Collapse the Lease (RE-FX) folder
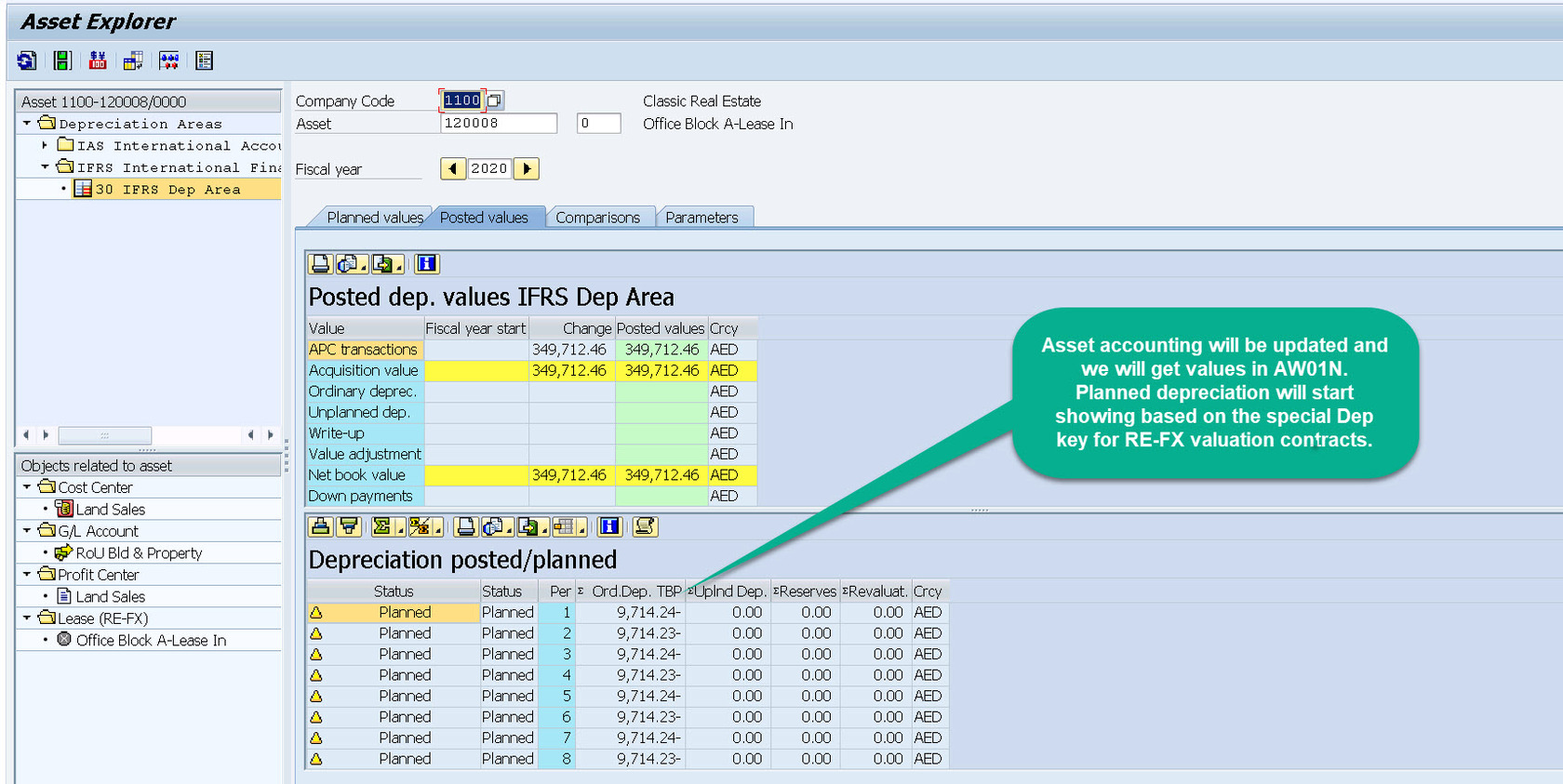The height and width of the screenshot is (784, 1563). [27, 618]
